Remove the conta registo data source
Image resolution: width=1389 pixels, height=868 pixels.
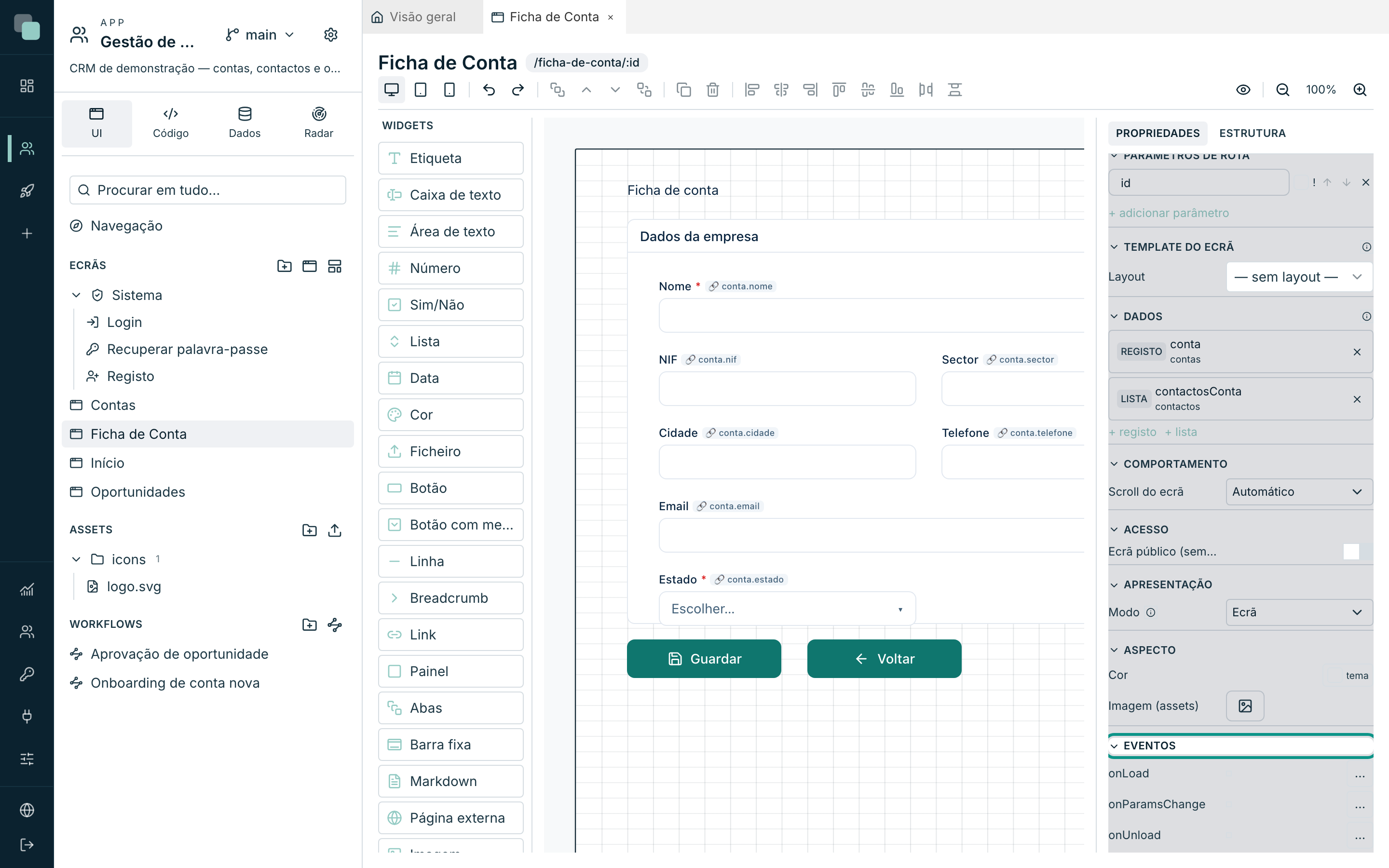pyautogui.click(x=1357, y=352)
